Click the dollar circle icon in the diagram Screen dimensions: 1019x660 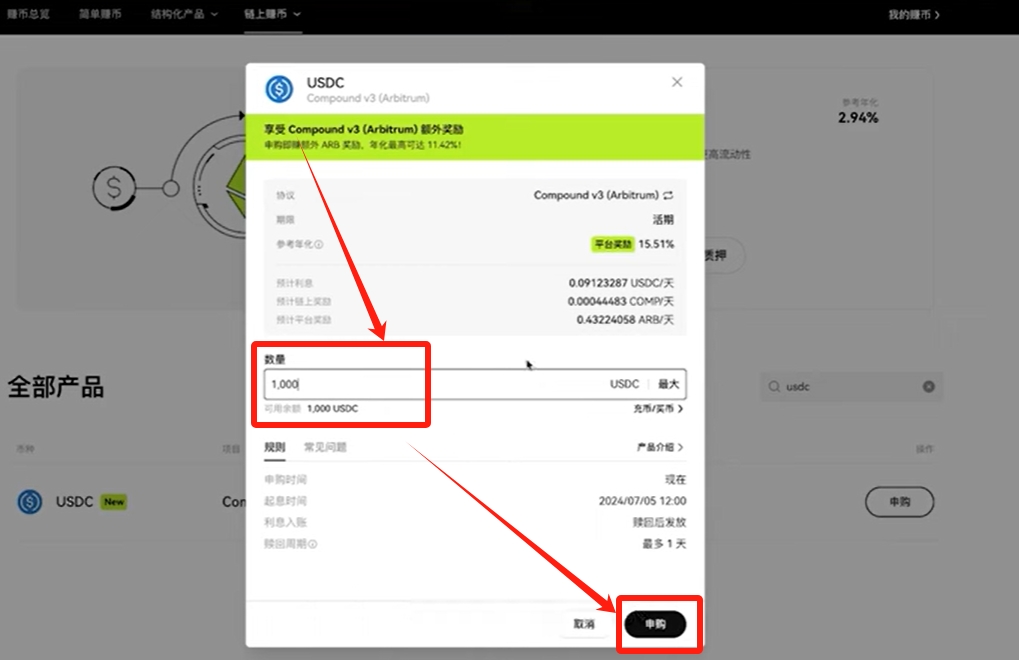pyautogui.click(x=114, y=188)
